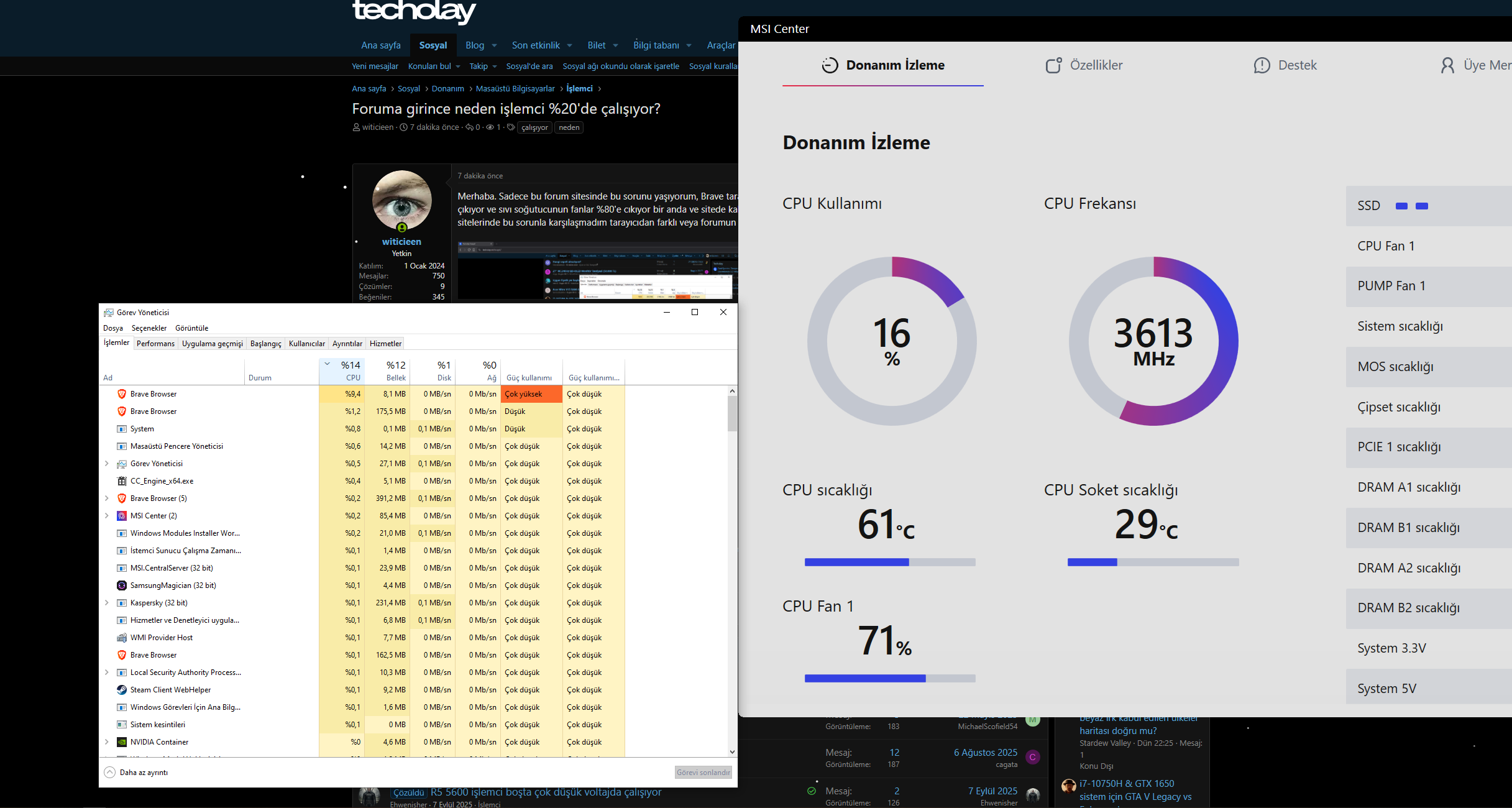The width and height of the screenshot is (1512, 808).
Task: Click the CC_Engine_x64.exe process icon
Action: point(122,481)
